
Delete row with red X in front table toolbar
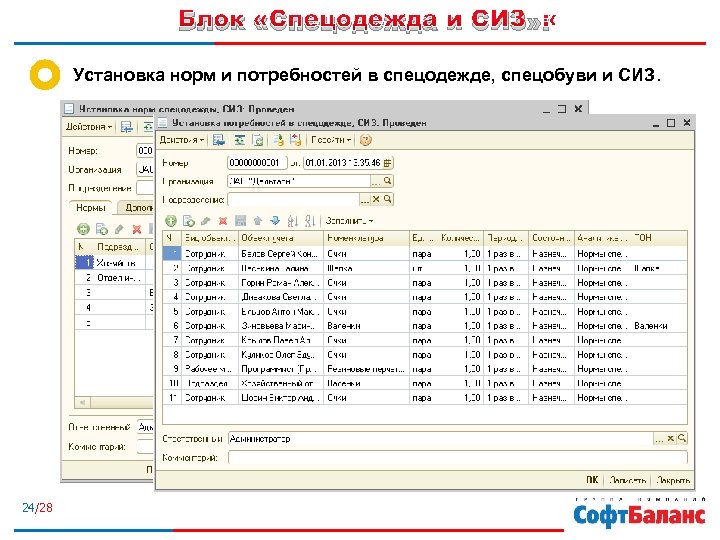pos(223,221)
